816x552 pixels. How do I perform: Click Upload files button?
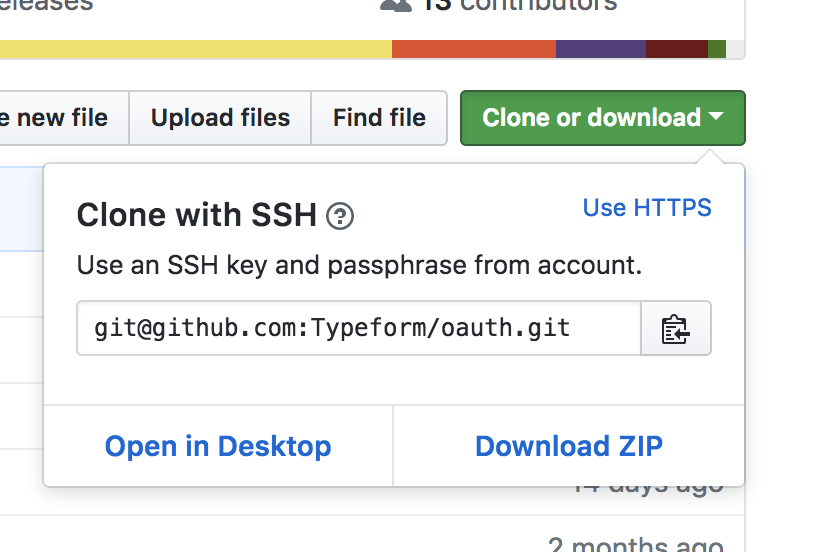220,118
